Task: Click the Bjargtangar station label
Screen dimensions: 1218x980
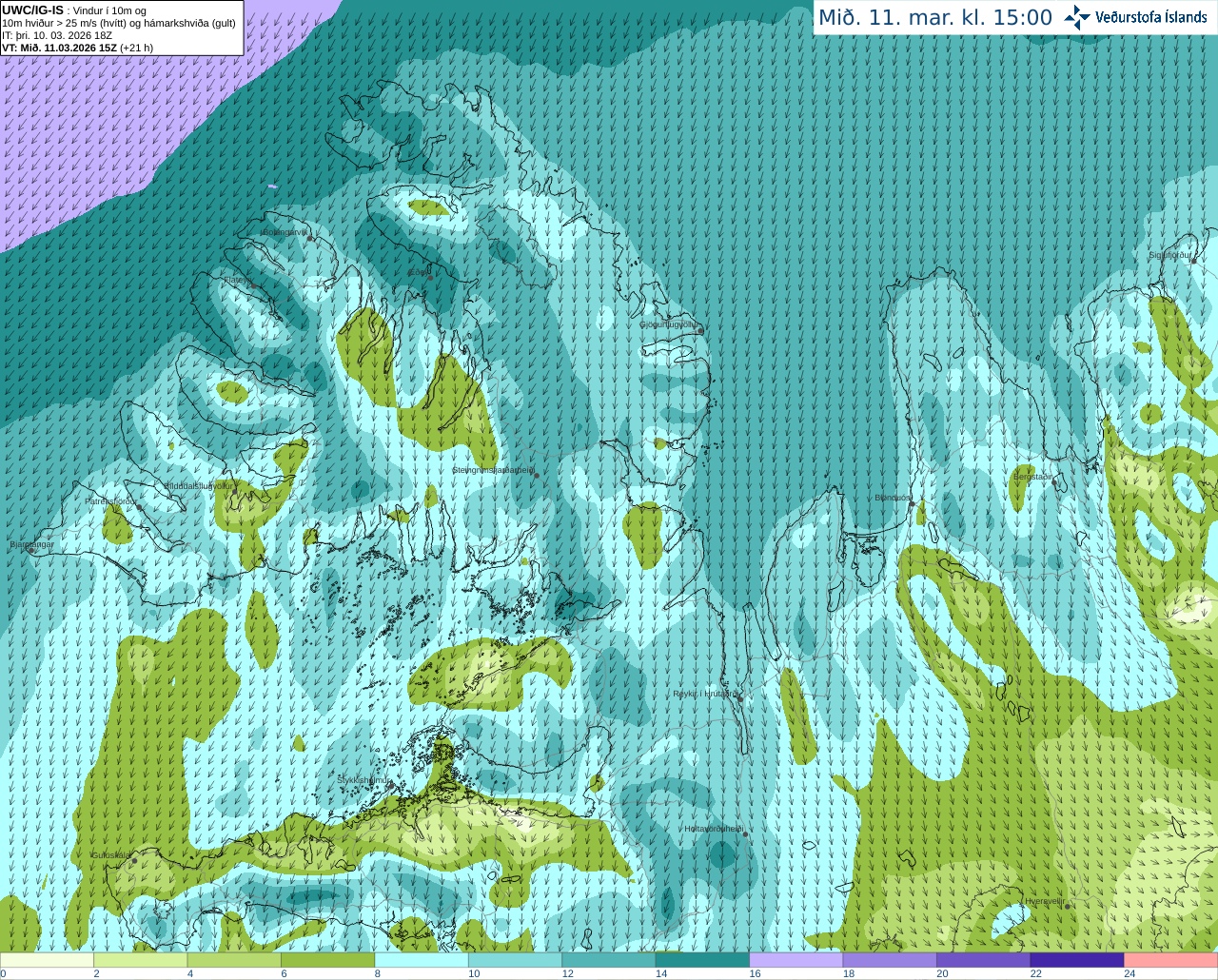Action: pos(32,544)
